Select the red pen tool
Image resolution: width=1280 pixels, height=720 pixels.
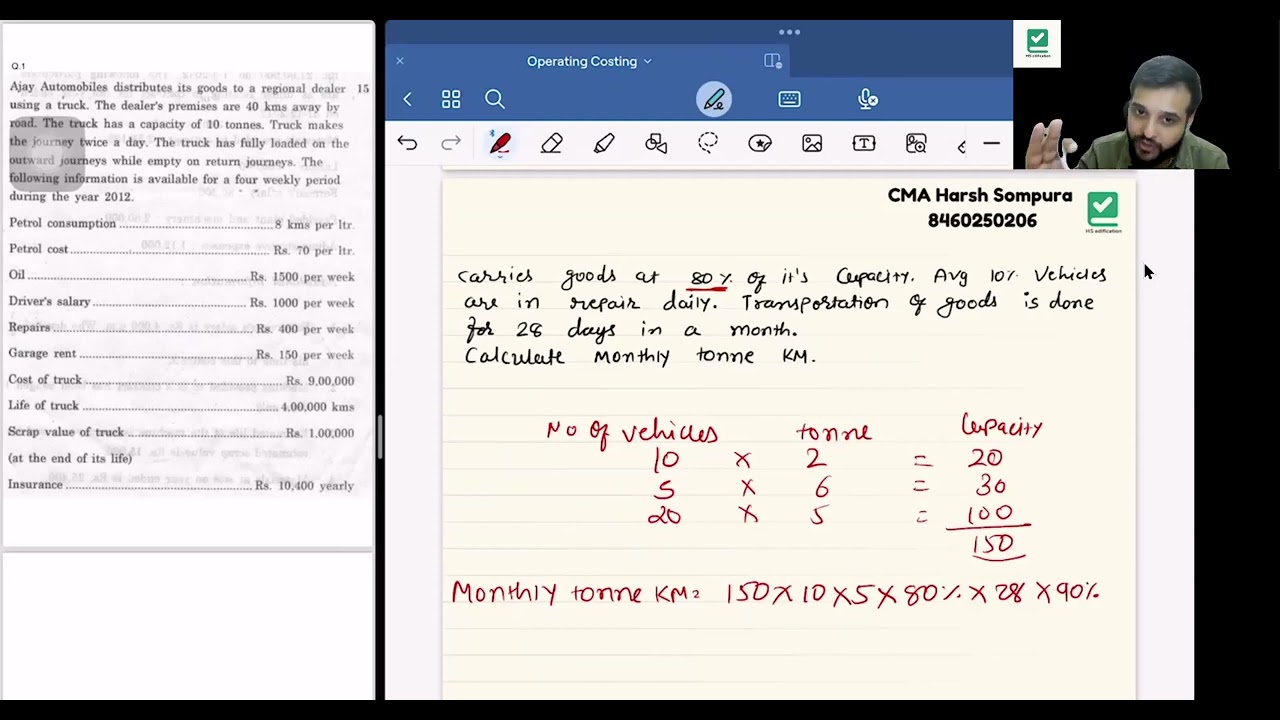[x=500, y=144]
